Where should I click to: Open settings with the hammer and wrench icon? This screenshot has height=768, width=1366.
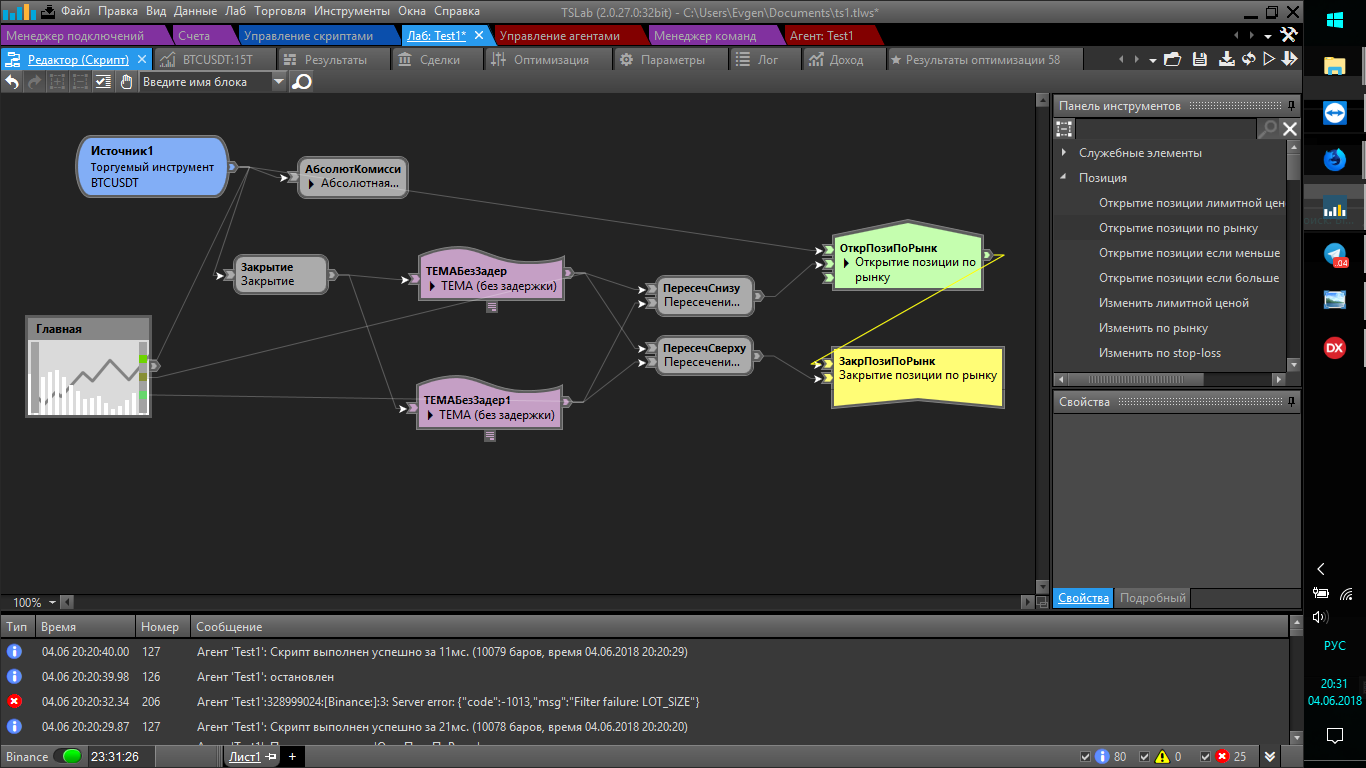coord(1288,35)
